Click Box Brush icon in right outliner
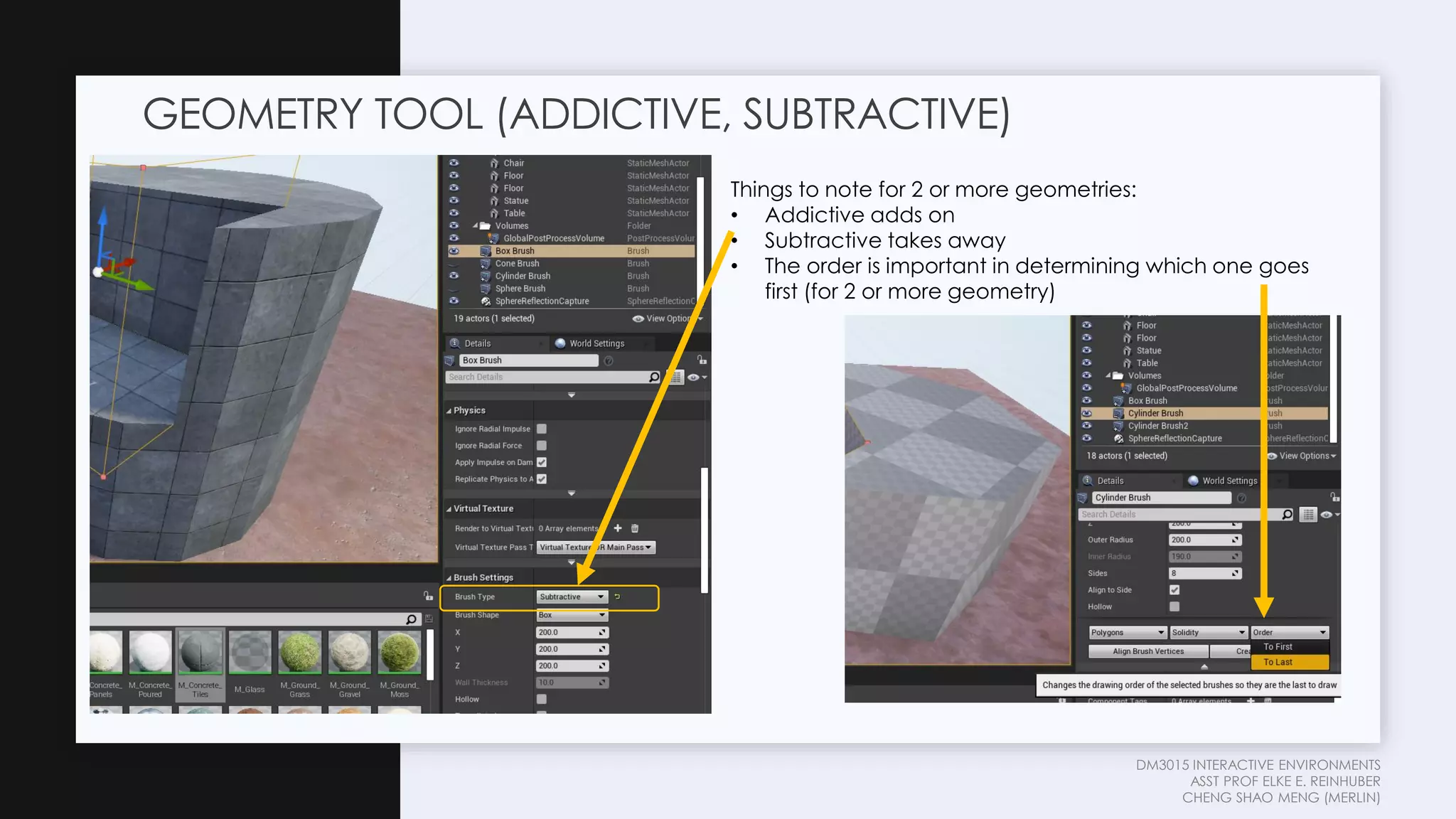The width and height of the screenshot is (1456, 819). pos(1118,401)
